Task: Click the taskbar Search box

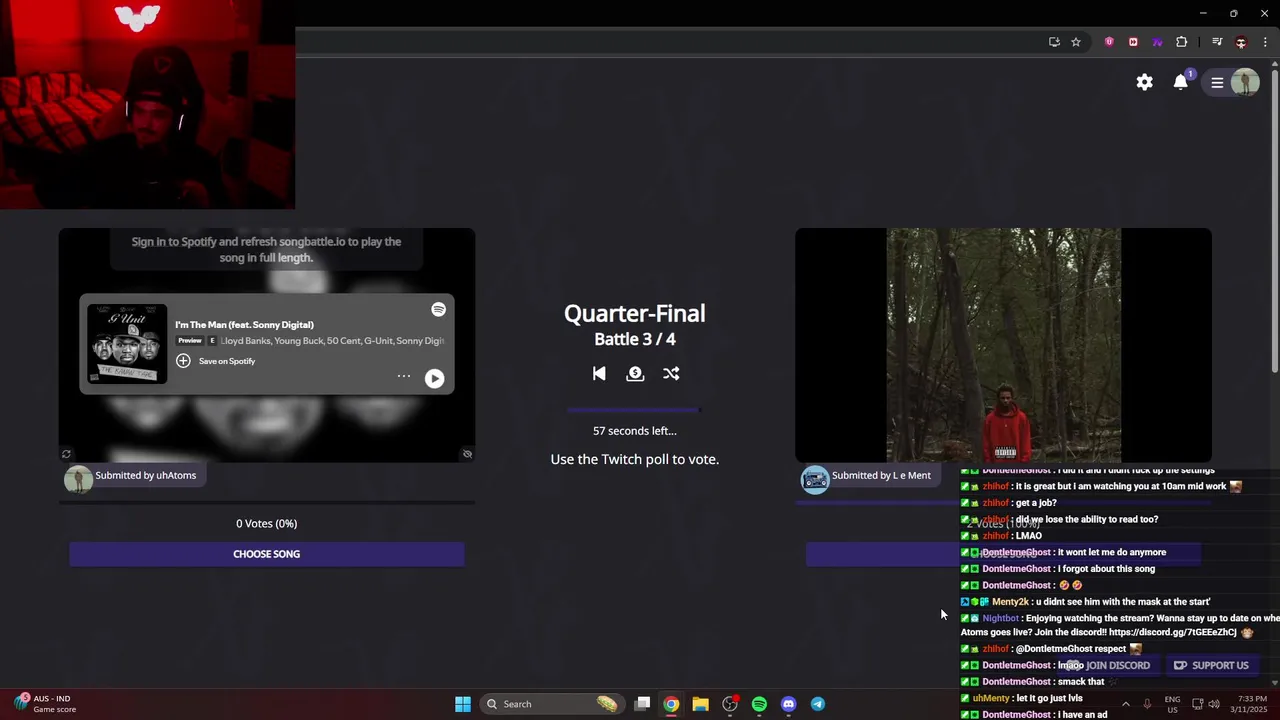Action: 552,704
